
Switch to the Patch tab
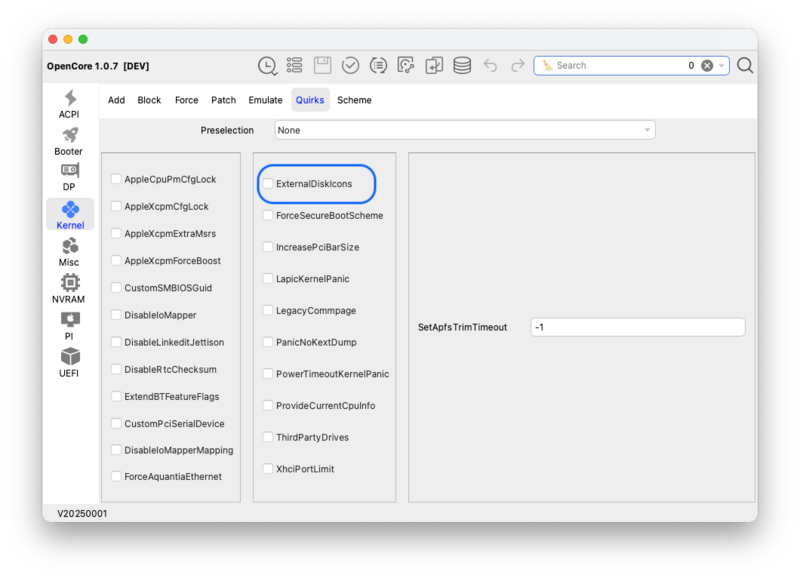pos(224,100)
